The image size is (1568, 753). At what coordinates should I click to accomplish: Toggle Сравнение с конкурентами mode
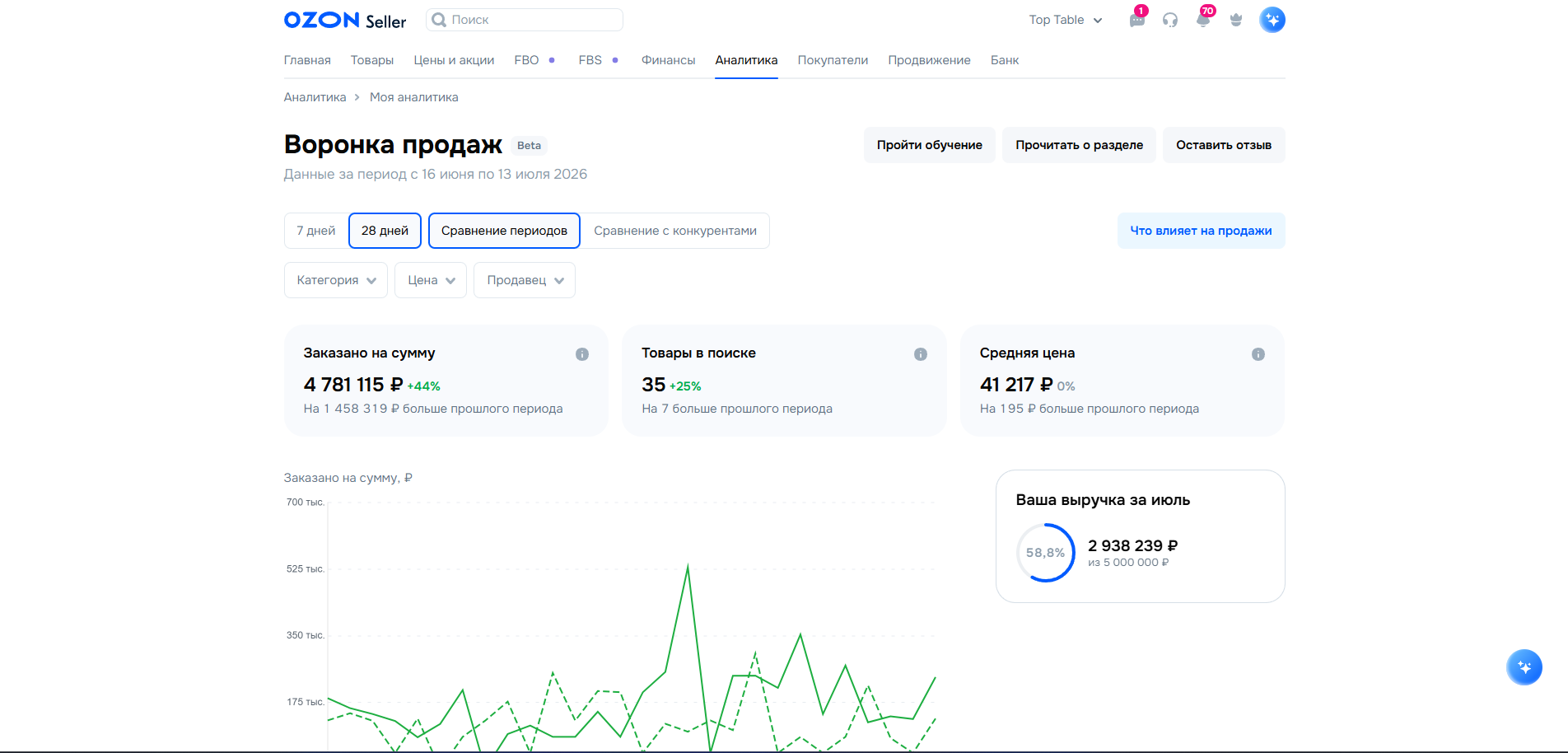[x=675, y=231]
